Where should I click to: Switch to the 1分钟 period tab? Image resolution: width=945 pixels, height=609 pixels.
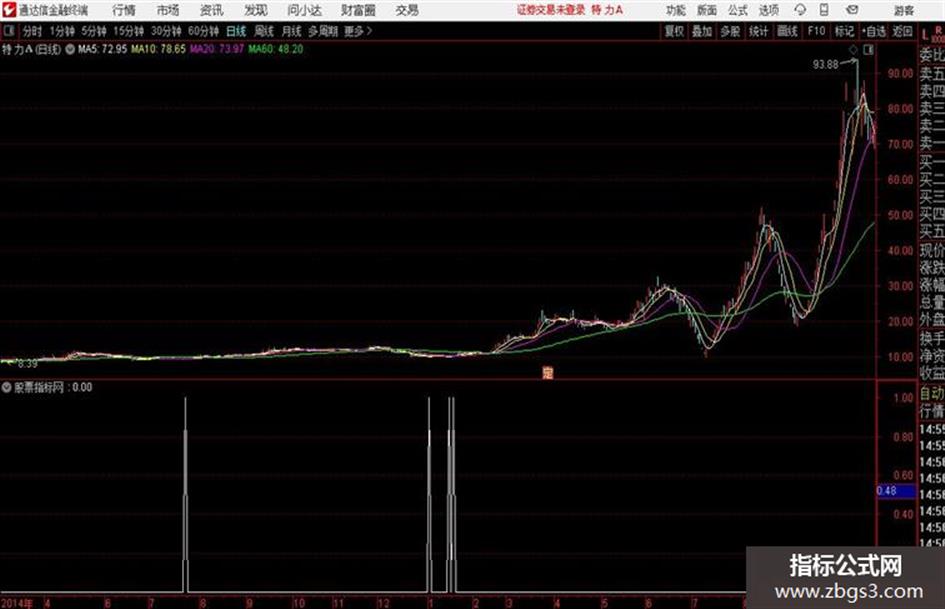[x=62, y=31]
